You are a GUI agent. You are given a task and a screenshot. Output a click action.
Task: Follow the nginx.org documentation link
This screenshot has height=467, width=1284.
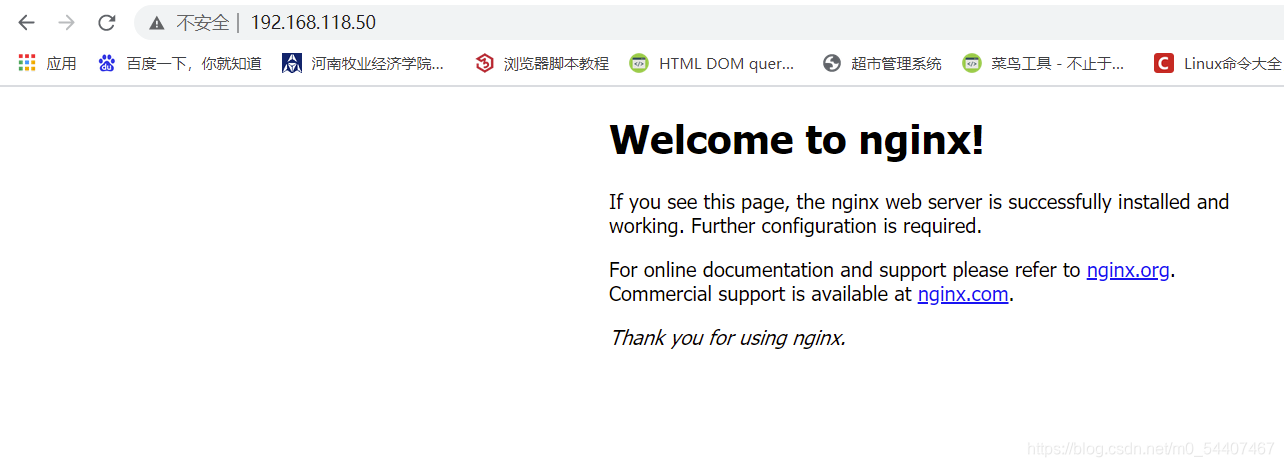(1128, 270)
